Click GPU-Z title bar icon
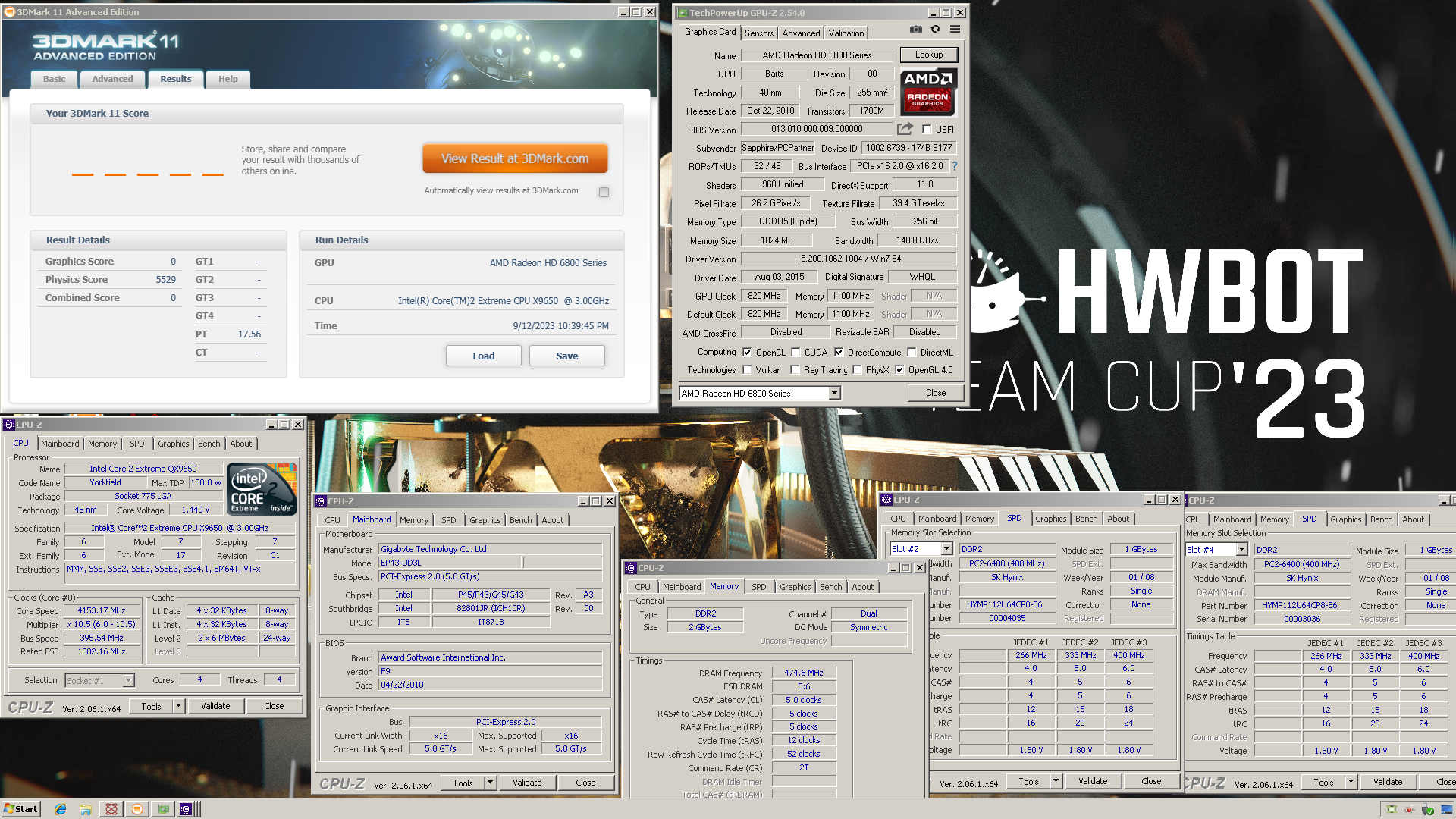1456x819 pixels. tap(682, 13)
